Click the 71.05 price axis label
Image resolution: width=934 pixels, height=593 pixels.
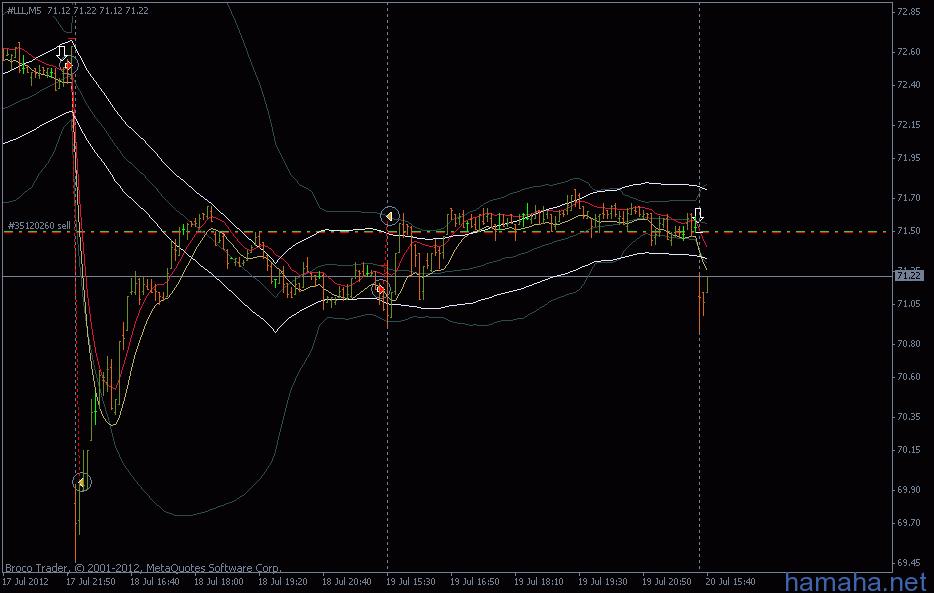pyautogui.click(x=908, y=304)
